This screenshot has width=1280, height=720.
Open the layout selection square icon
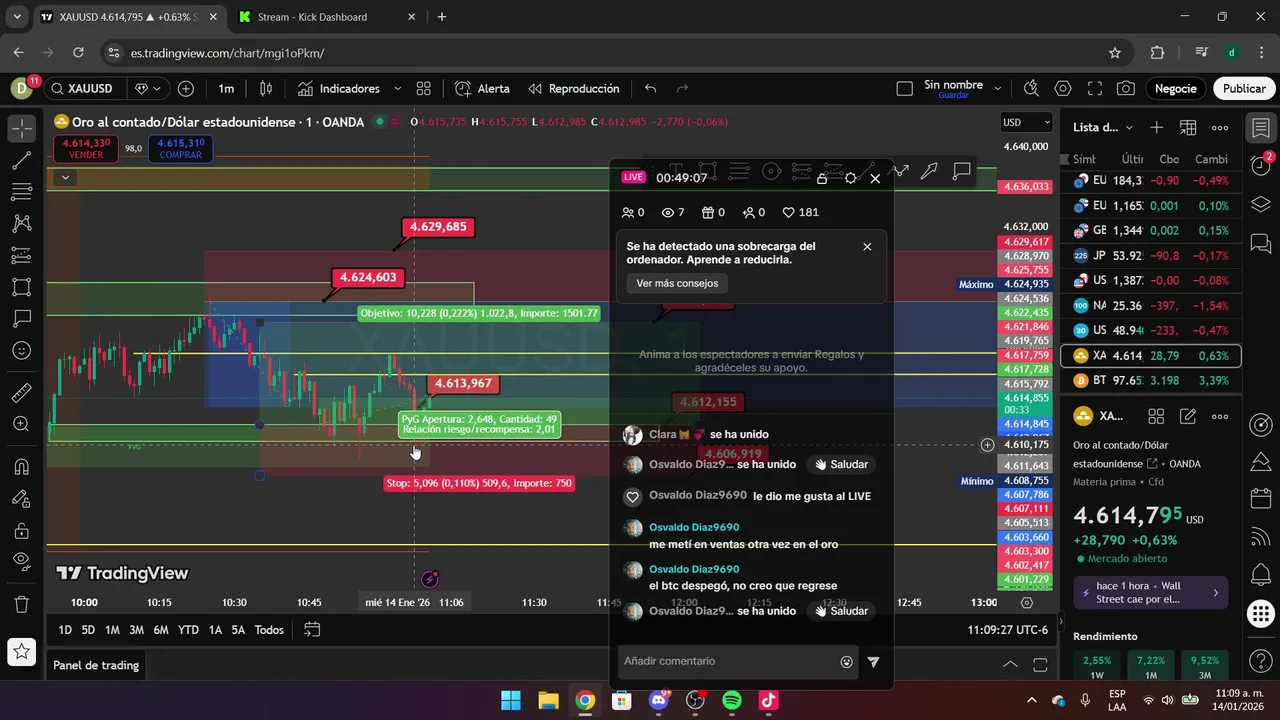(x=905, y=89)
